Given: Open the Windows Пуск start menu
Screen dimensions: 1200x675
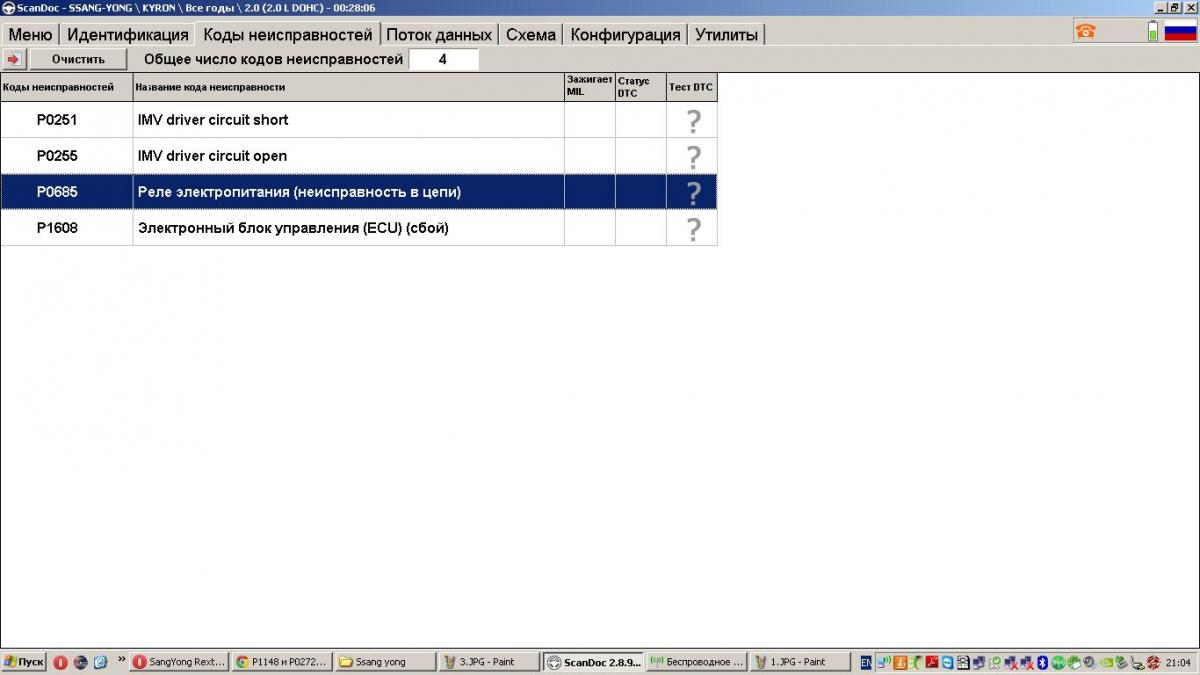Looking at the screenshot, I should click(x=25, y=662).
